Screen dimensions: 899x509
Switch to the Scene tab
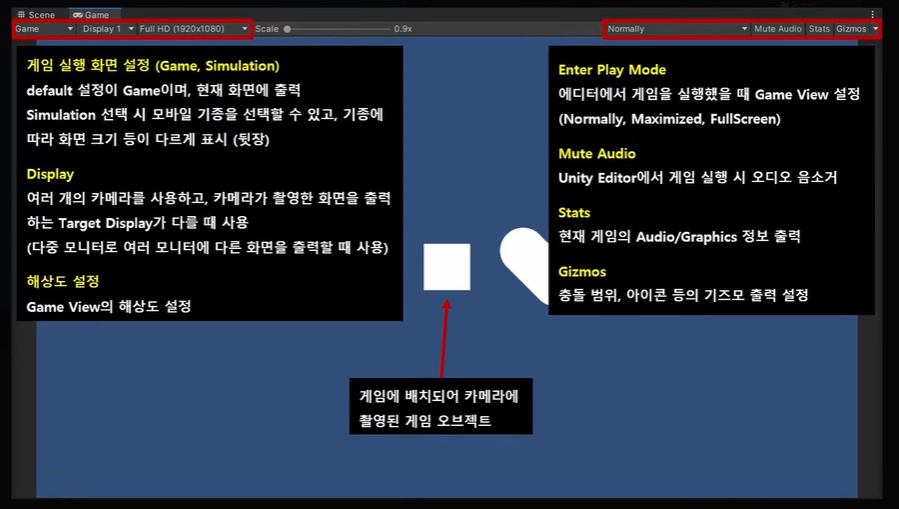(x=37, y=14)
